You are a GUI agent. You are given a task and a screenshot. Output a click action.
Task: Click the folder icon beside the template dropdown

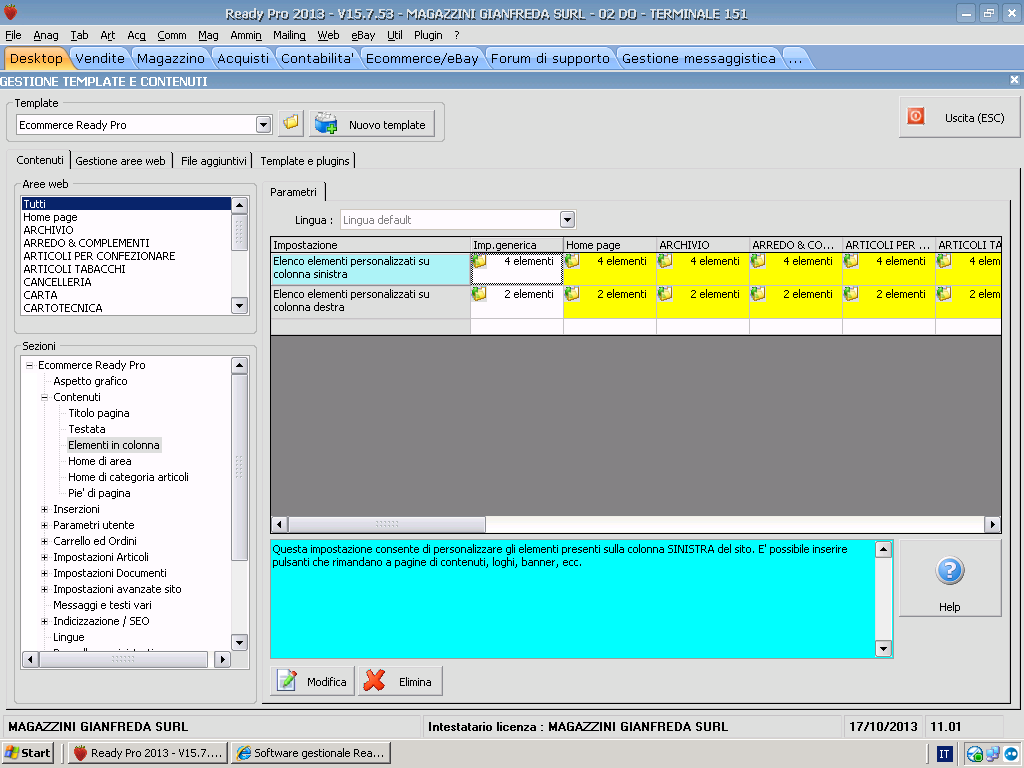(x=290, y=124)
